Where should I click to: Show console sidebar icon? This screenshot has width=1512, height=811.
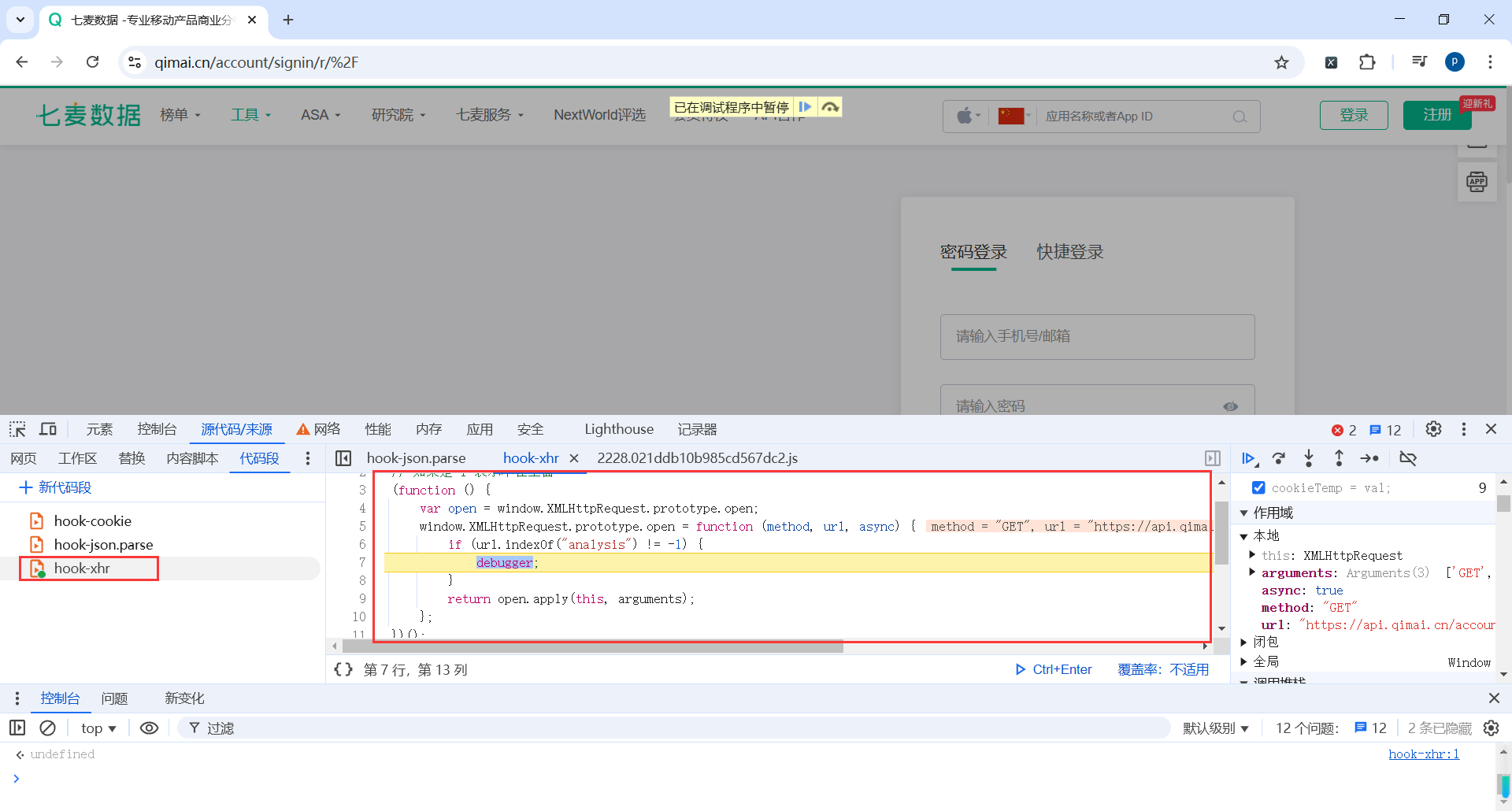click(17, 728)
